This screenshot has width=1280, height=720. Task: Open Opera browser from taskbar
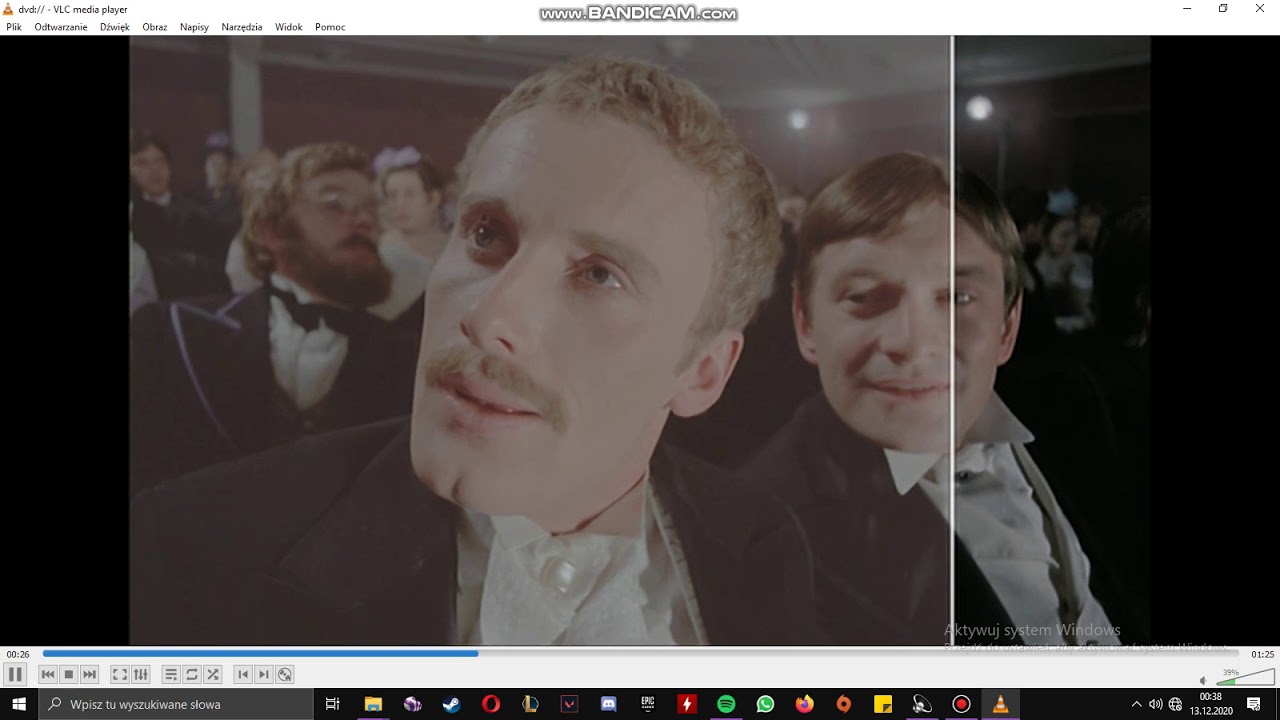pos(491,704)
